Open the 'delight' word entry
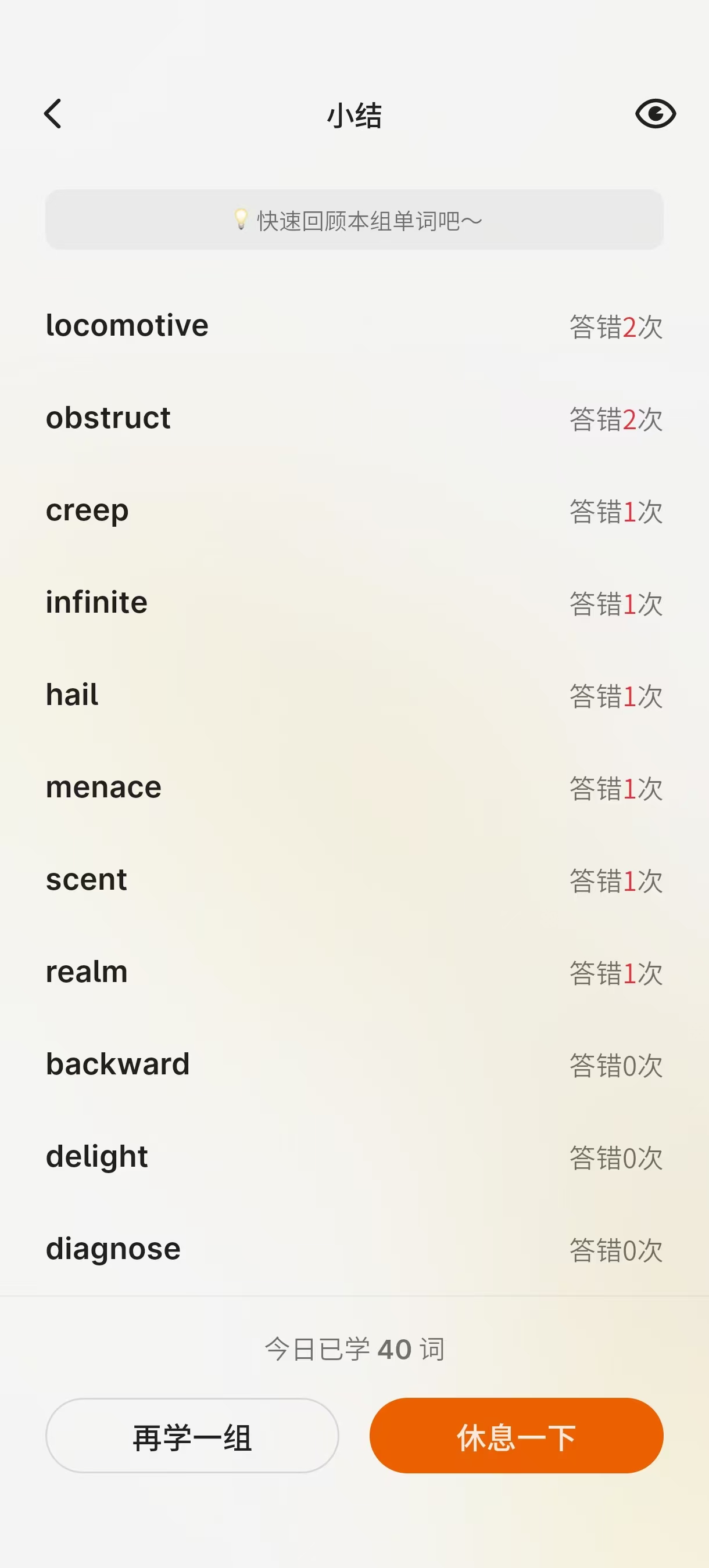 (97, 1156)
